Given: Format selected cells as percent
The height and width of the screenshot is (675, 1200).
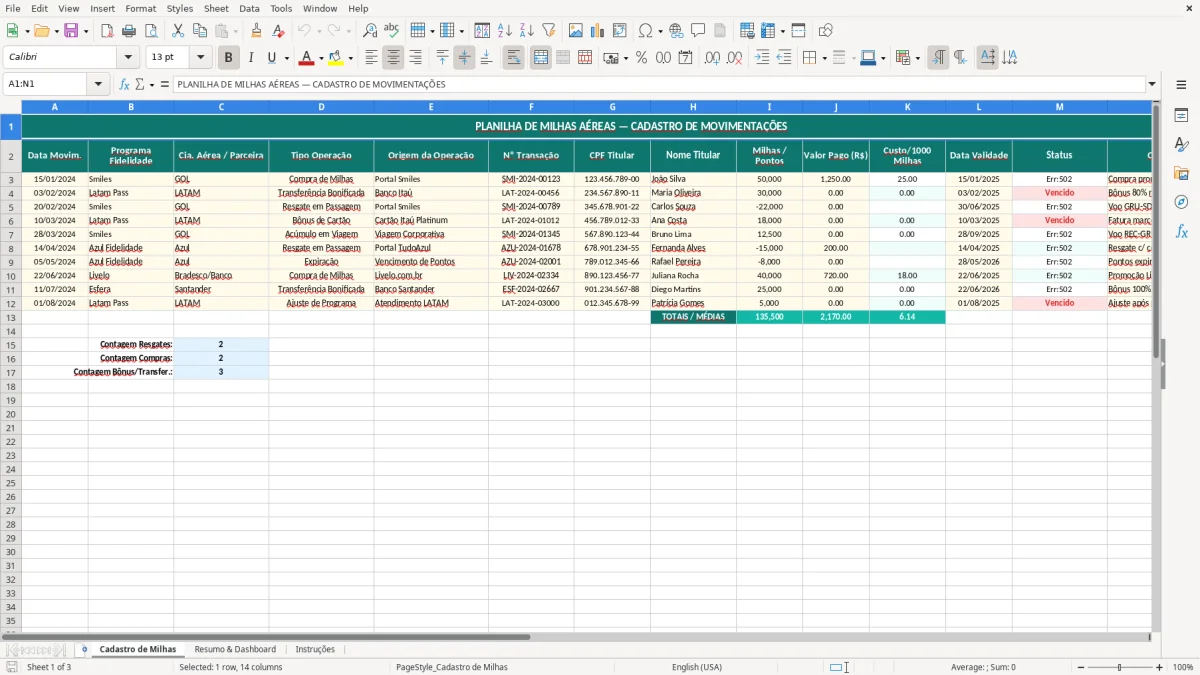Looking at the screenshot, I should pyautogui.click(x=641, y=58).
